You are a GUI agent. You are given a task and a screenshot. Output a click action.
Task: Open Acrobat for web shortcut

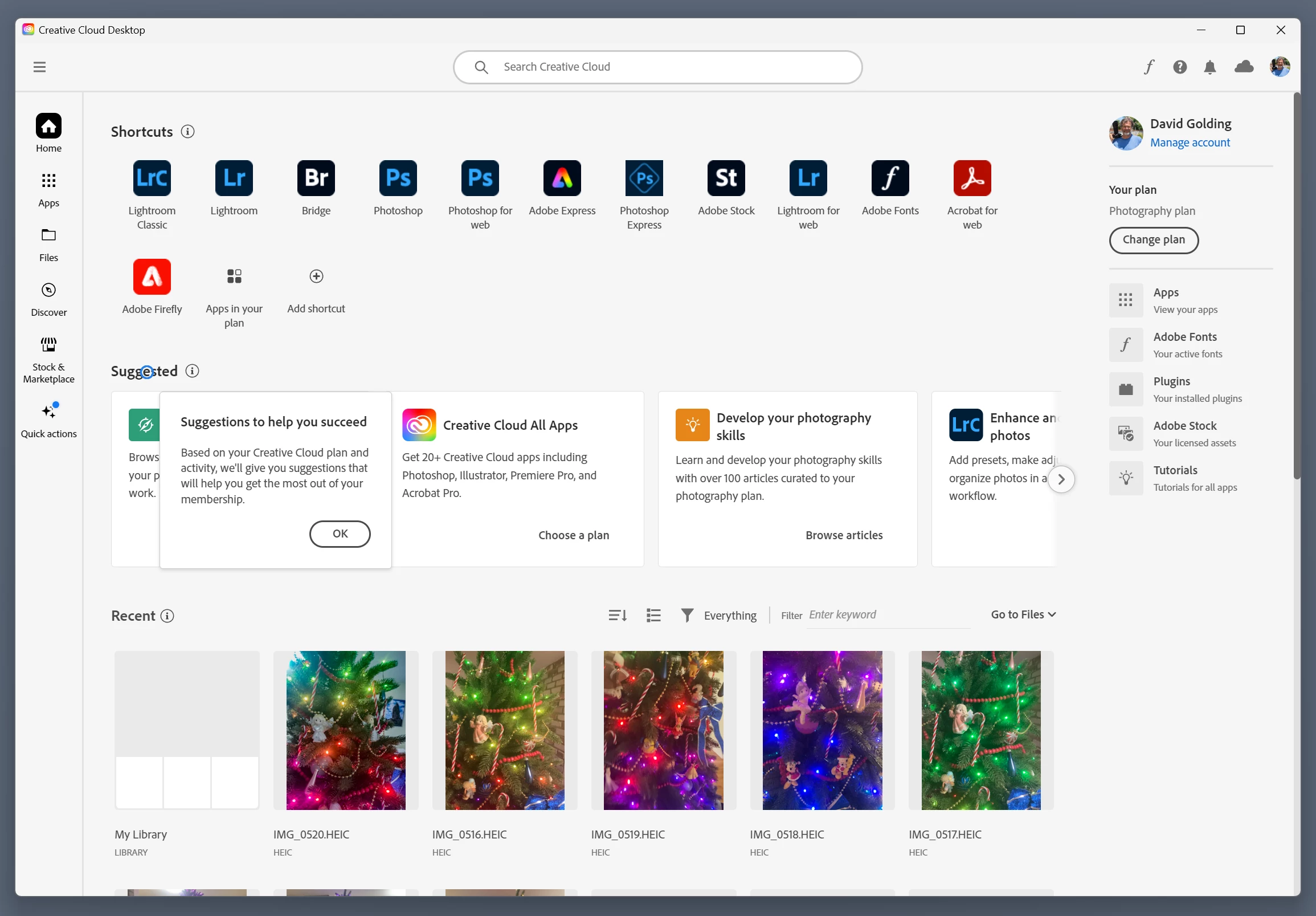click(971, 178)
